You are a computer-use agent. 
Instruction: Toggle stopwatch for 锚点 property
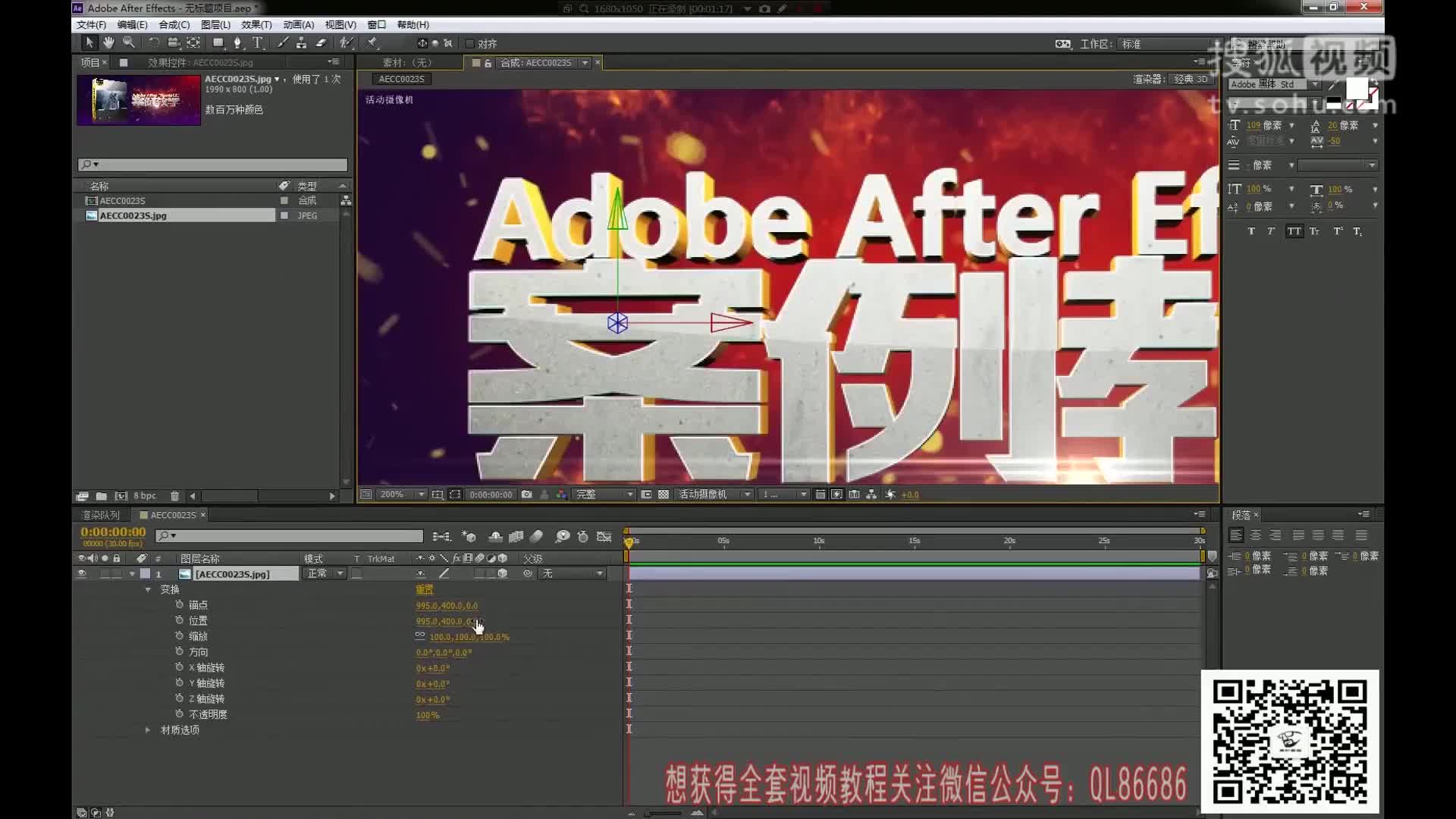180,604
